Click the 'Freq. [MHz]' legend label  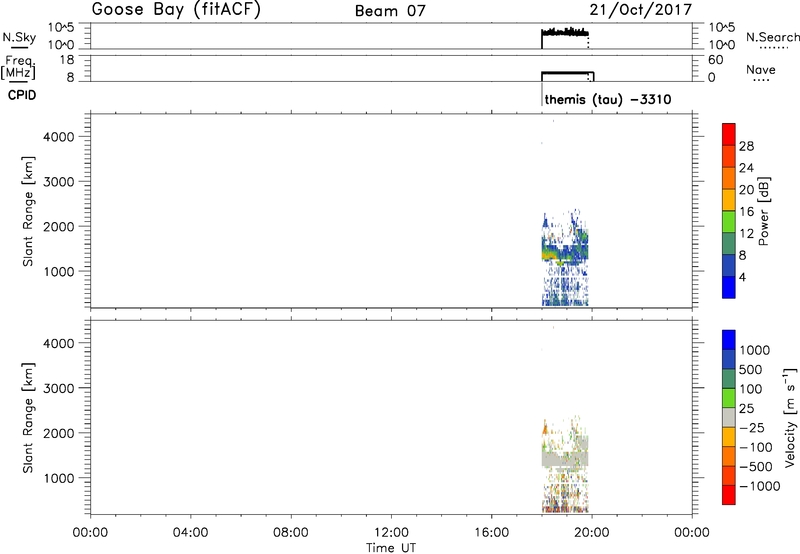coord(18,67)
